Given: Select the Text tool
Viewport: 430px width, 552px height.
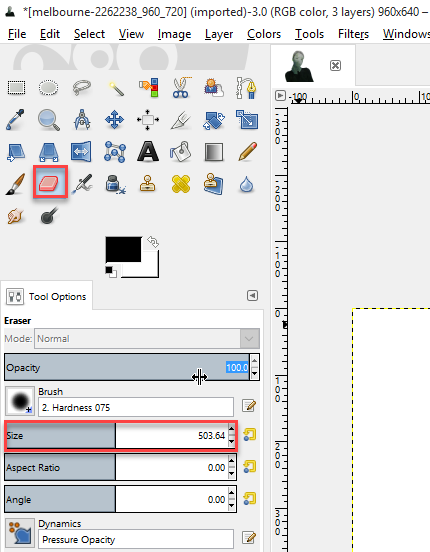Looking at the screenshot, I should 148,152.
